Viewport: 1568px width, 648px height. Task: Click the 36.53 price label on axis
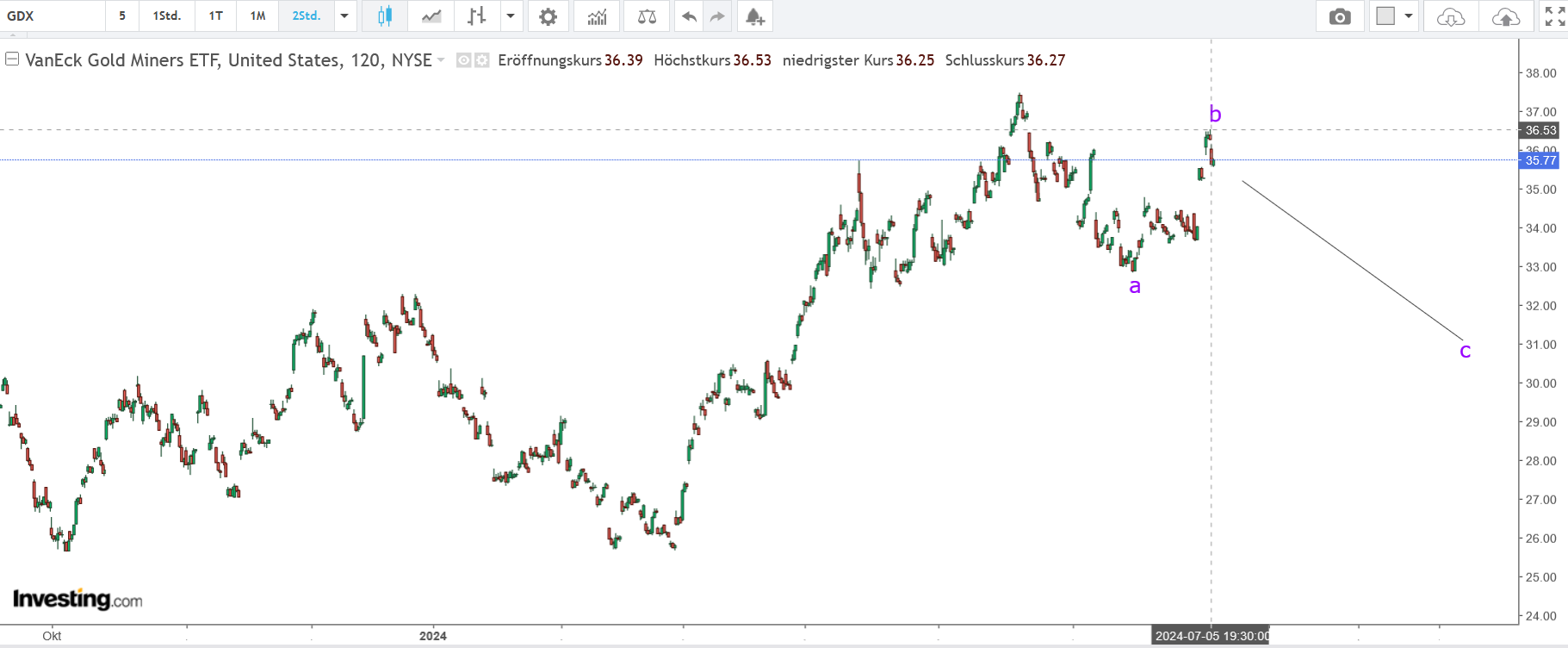click(1540, 130)
